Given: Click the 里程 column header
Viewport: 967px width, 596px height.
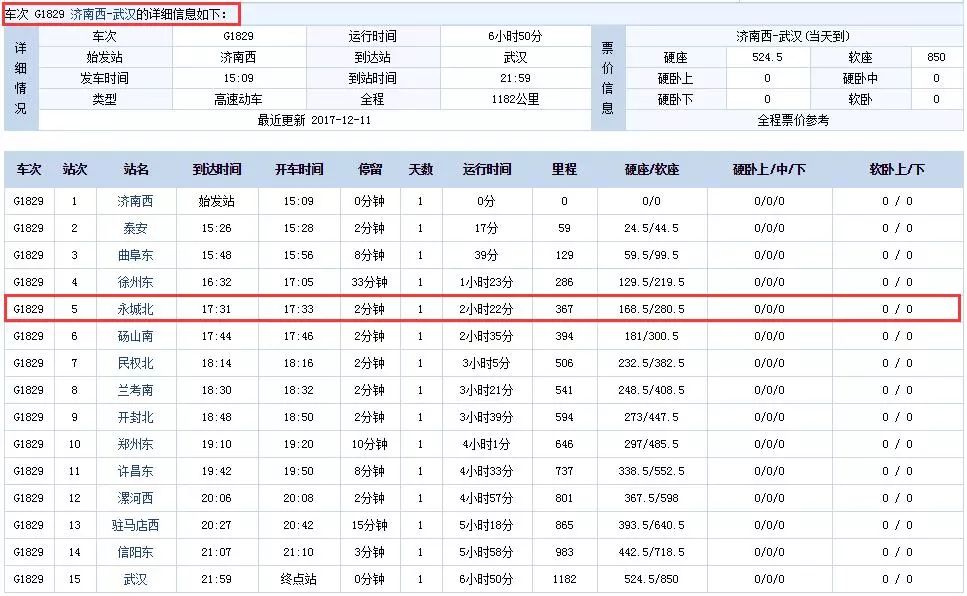Looking at the screenshot, I should click(564, 170).
